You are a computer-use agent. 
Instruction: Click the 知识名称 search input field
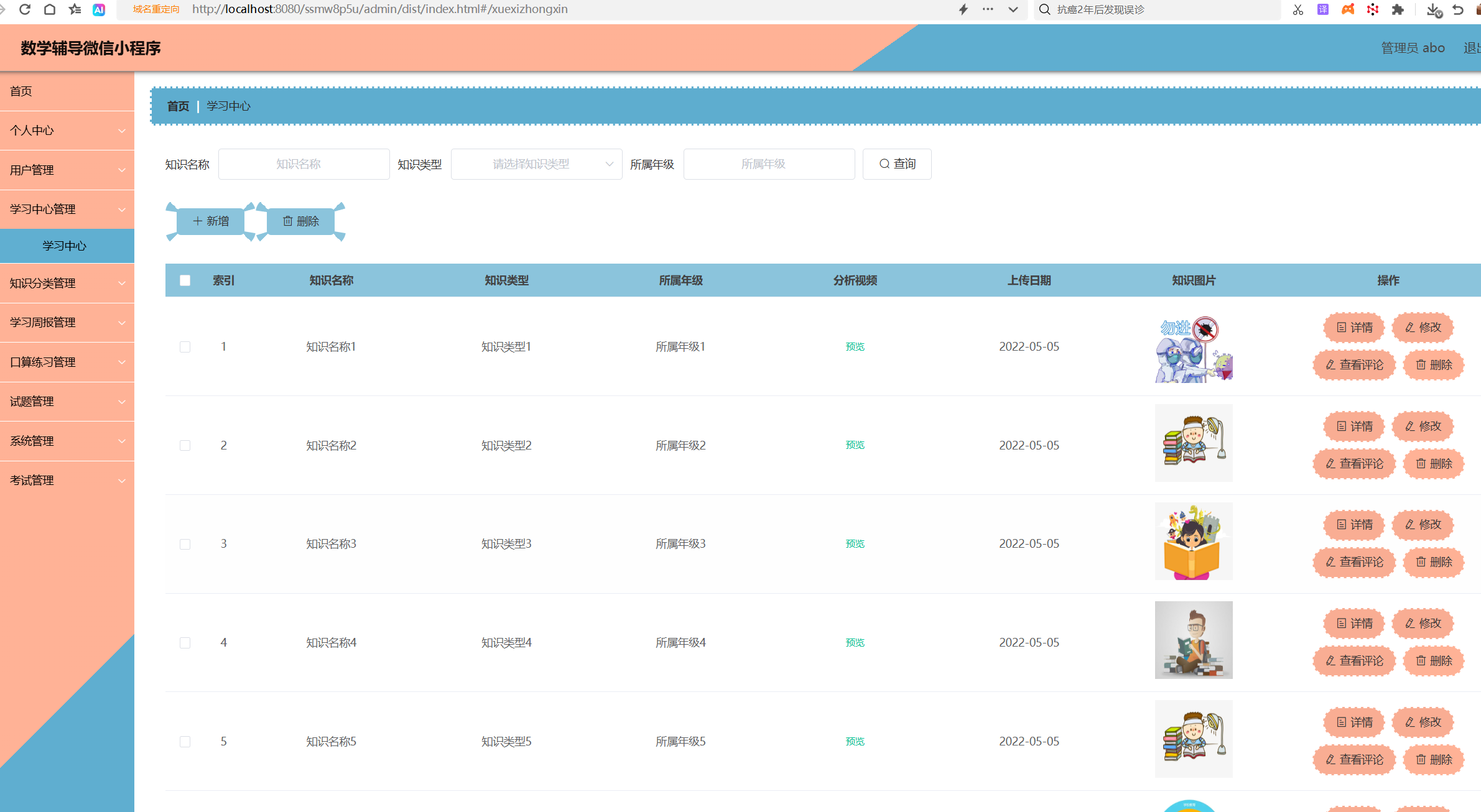[304, 164]
